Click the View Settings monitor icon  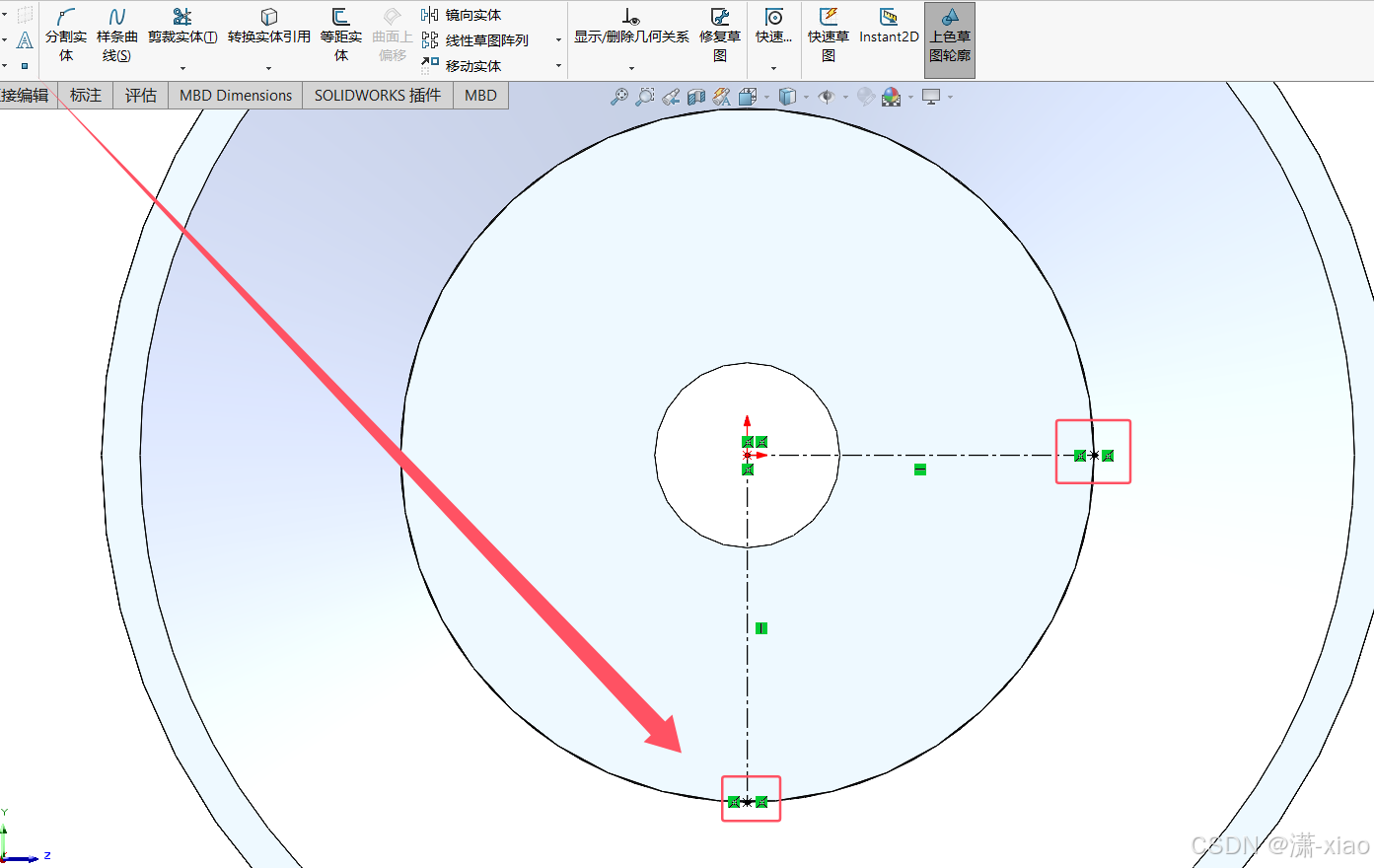(x=931, y=96)
